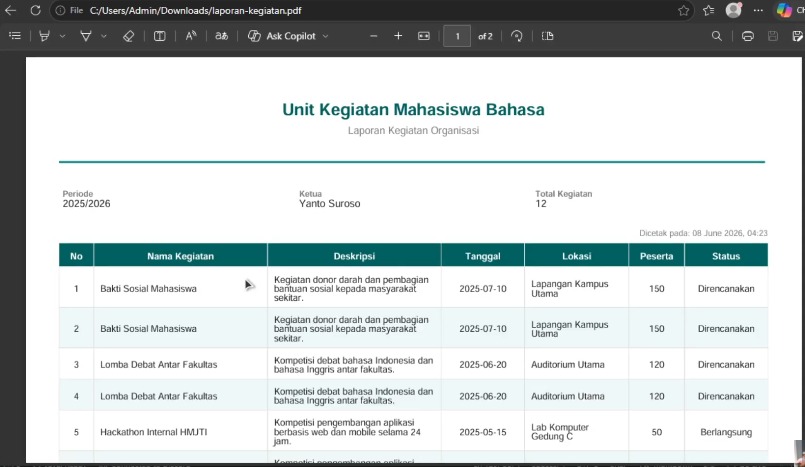This screenshot has height=467, width=805.
Task: Open browser Settings and more menu
Action: [758, 10]
